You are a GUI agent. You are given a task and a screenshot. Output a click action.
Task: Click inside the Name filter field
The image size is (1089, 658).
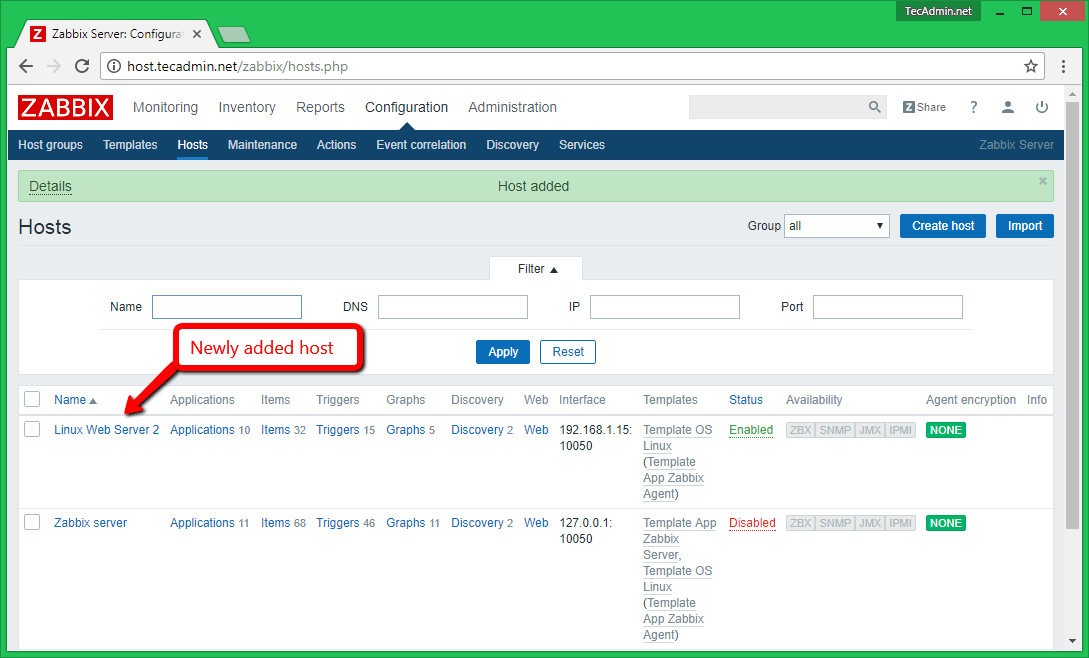pyautogui.click(x=227, y=306)
